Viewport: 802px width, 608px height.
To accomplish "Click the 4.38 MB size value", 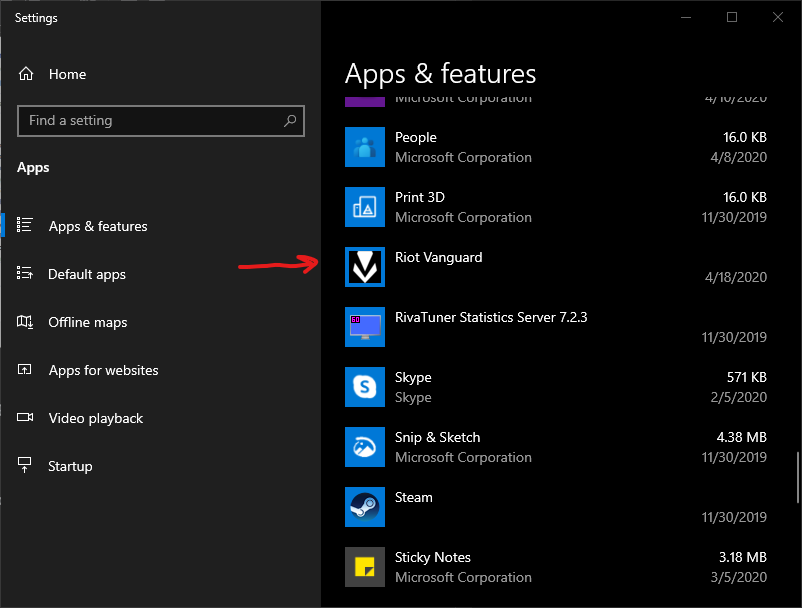I will pos(742,437).
